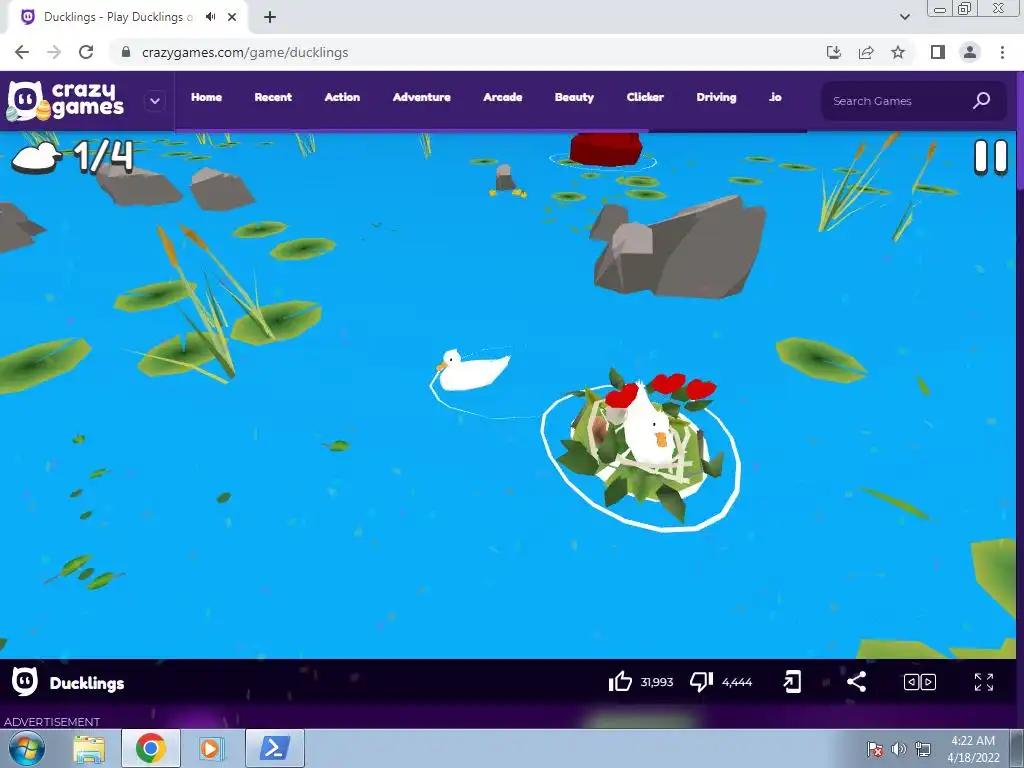Click the duckling counter 1/4
1024x768 pixels.
pyautogui.click(x=103, y=156)
